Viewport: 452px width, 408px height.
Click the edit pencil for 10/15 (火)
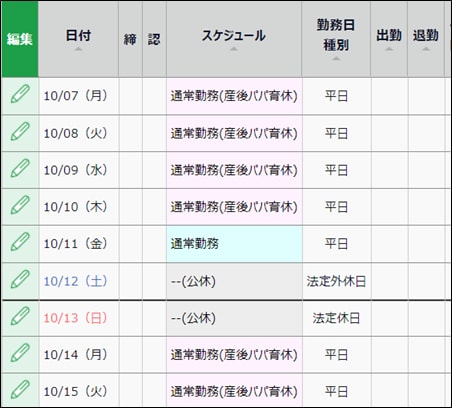coord(20,390)
